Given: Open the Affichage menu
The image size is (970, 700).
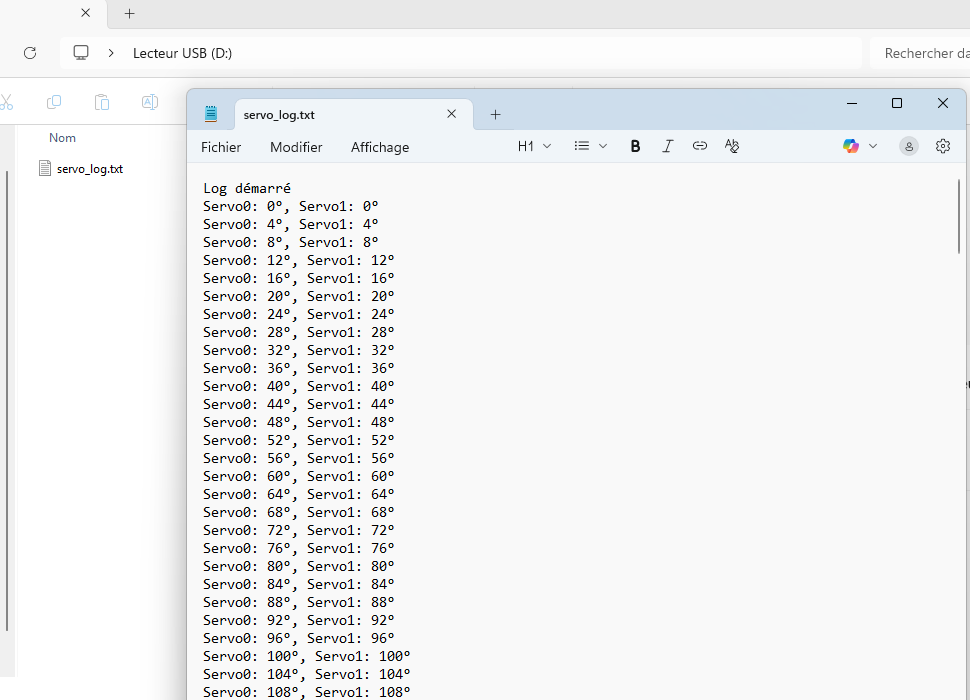Looking at the screenshot, I should pyautogui.click(x=380, y=147).
